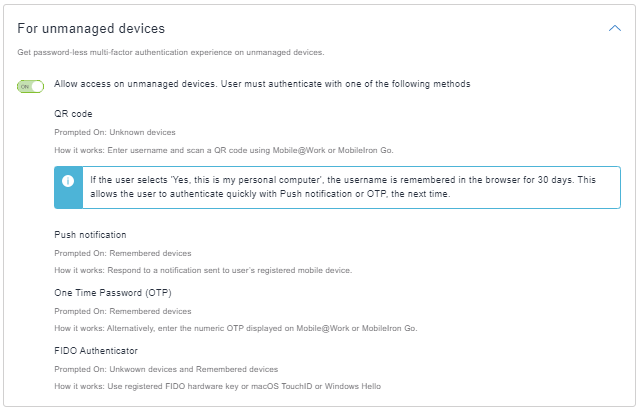This screenshot has width=640, height=411.
Task: Click the blue info icon in the banner
Action: click(68, 181)
